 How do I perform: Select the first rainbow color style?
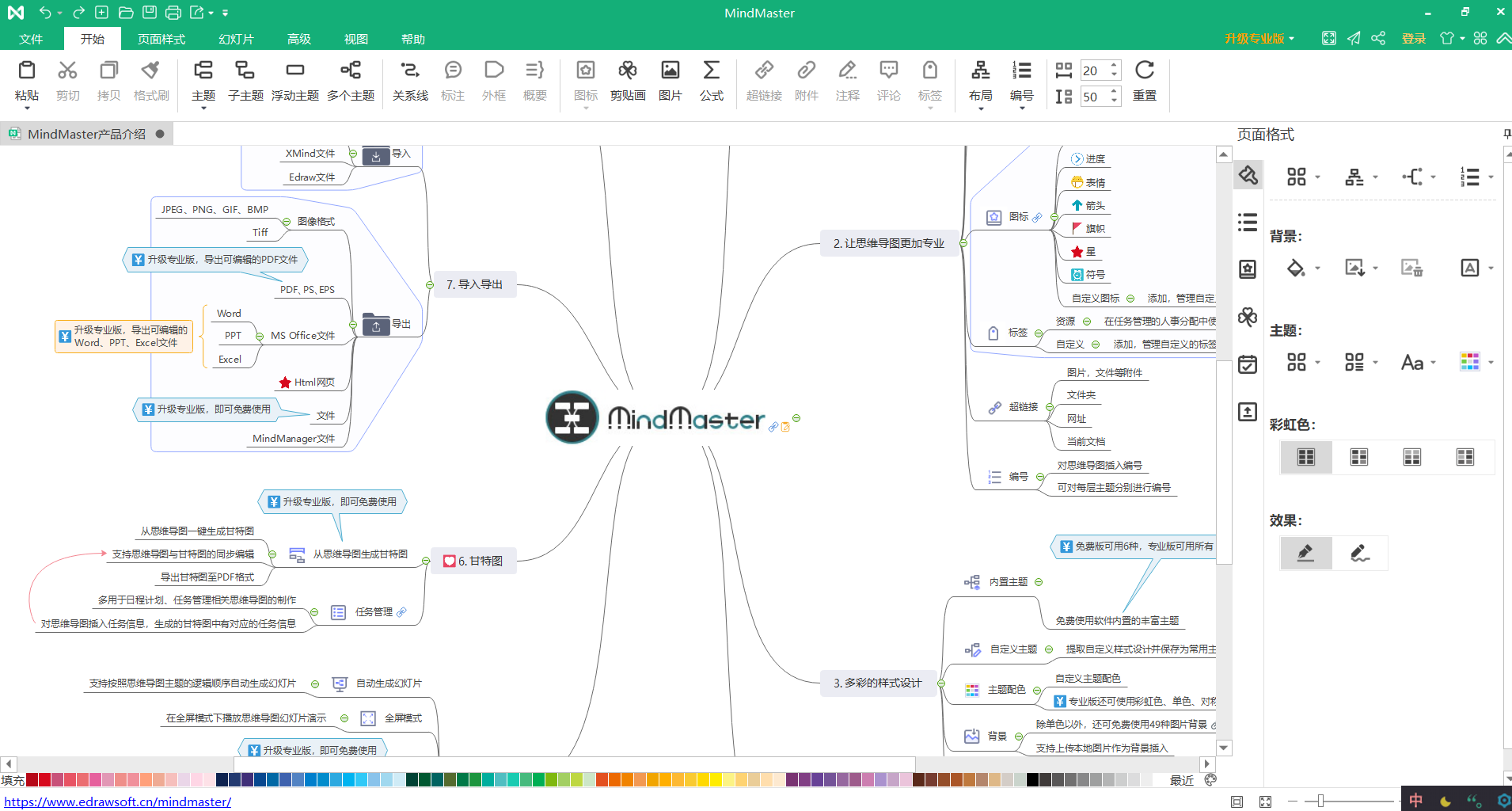pyautogui.click(x=1306, y=457)
